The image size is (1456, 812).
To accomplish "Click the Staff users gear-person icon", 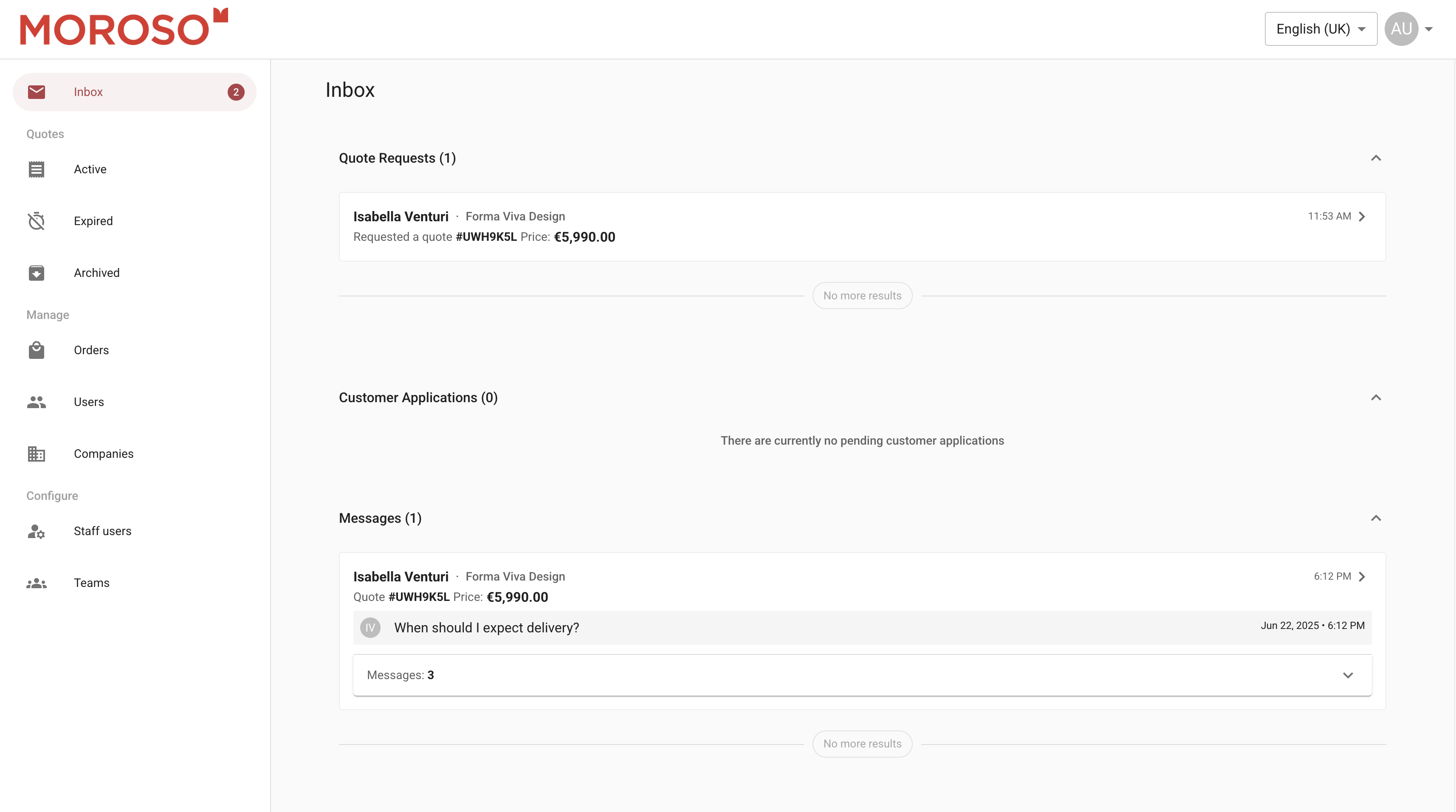I will point(36,531).
